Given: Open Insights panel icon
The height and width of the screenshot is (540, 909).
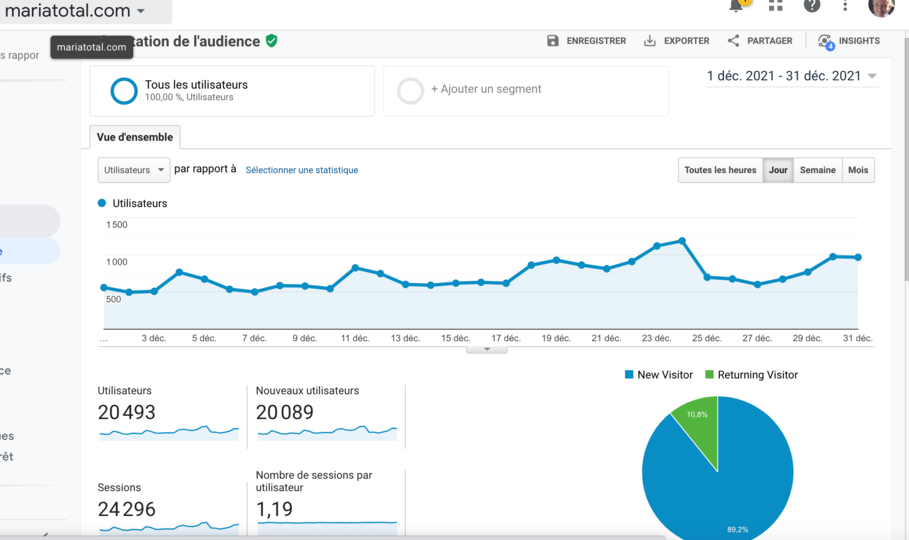Looking at the screenshot, I should pyautogui.click(x=825, y=41).
